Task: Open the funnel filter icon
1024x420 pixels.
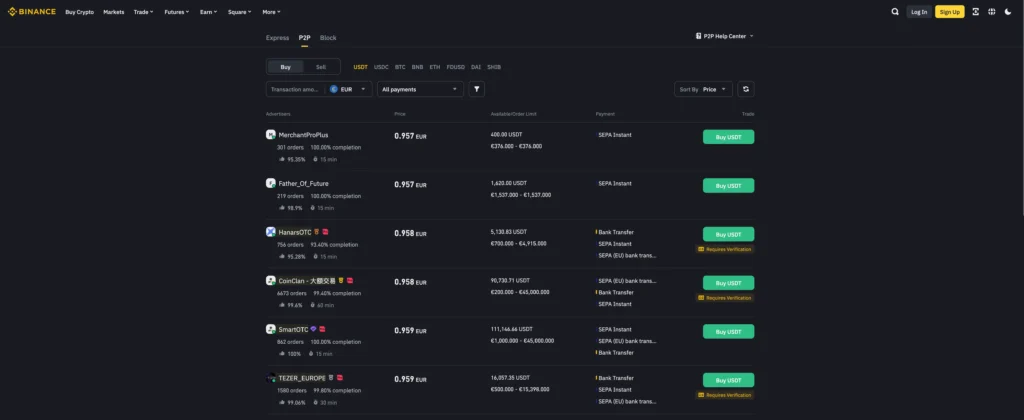Action: [x=477, y=89]
